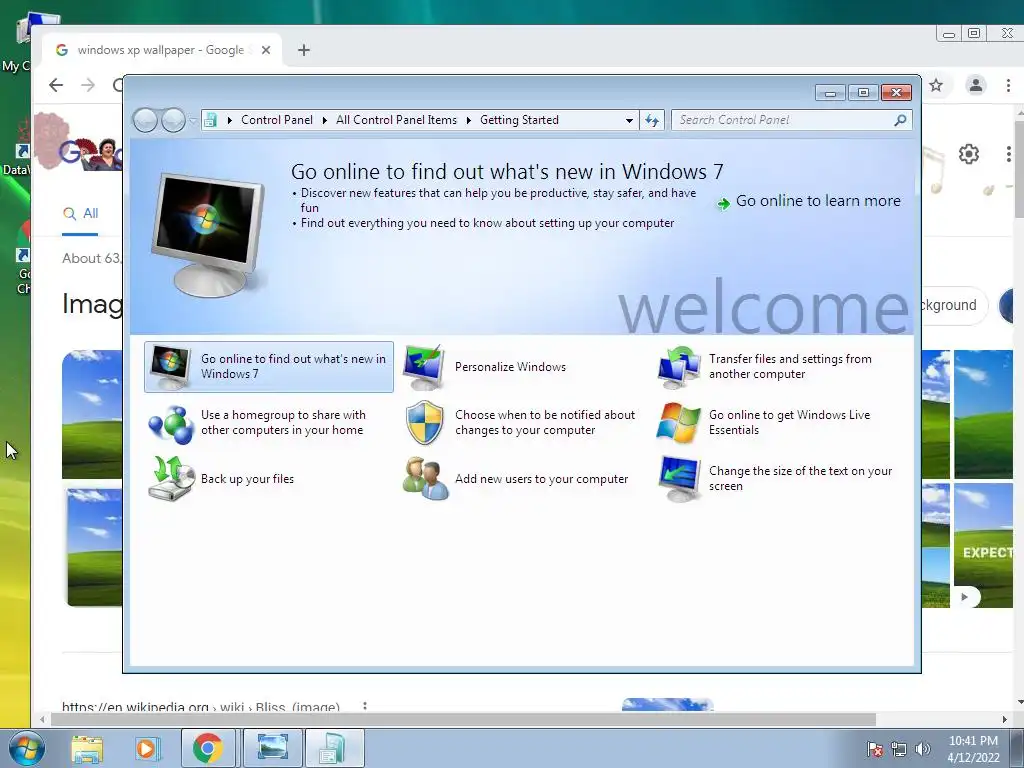Focus the Search Control Panel field
This screenshot has height=768, width=1024.
point(784,120)
